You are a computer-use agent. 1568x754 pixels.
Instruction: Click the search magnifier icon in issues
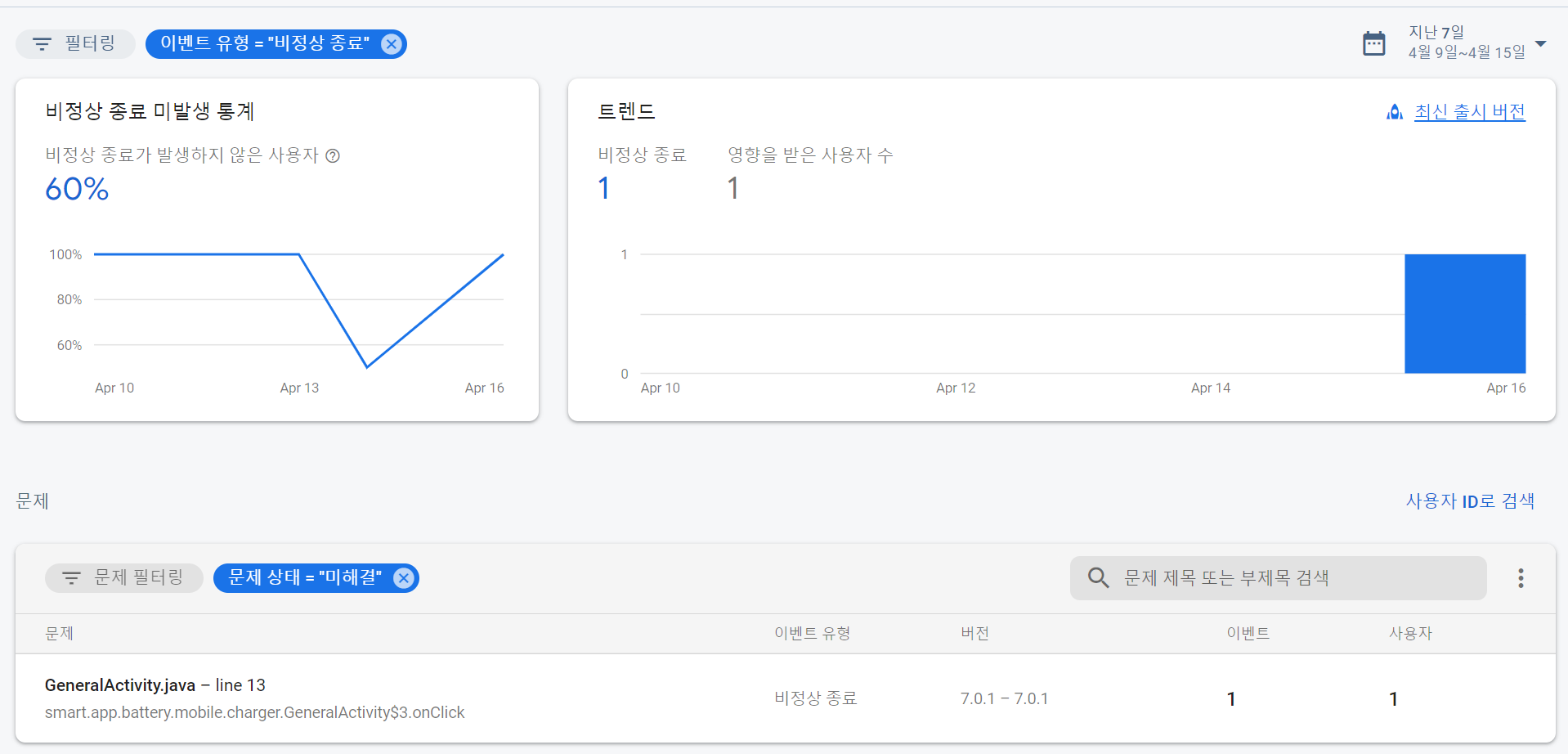[x=1098, y=578]
